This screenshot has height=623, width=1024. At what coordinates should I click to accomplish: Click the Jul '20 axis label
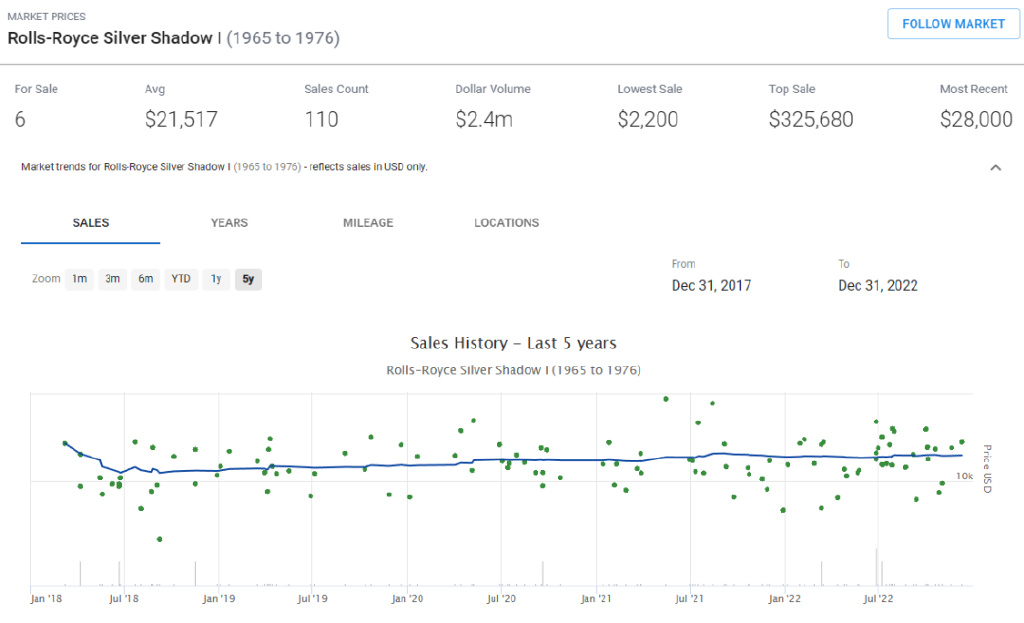[501, 598]
